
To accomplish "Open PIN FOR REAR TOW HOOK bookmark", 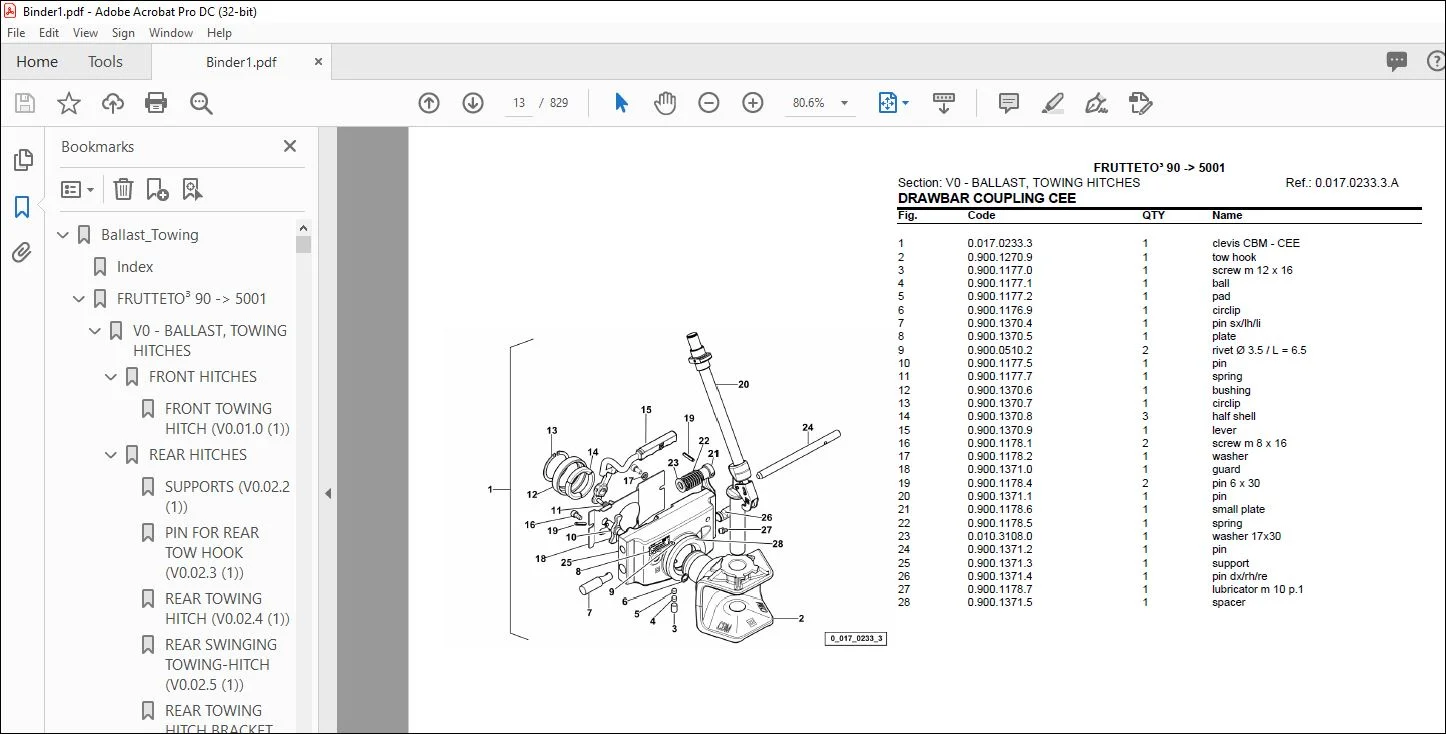I will [x=212, y=553].
